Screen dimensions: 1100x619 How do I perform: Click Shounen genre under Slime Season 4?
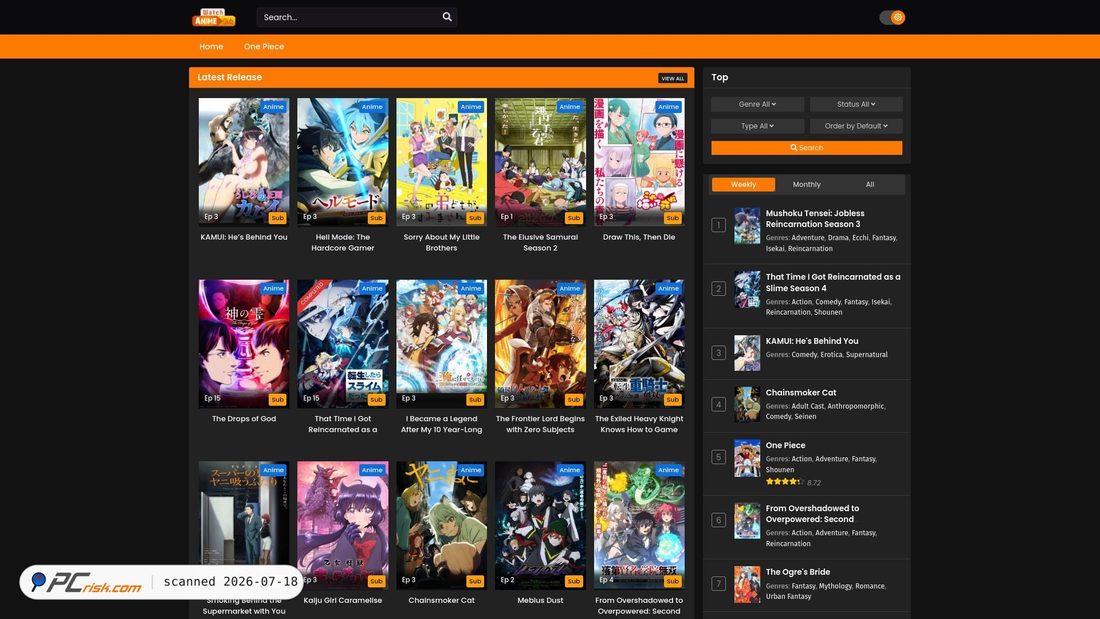tap(828, 312)
